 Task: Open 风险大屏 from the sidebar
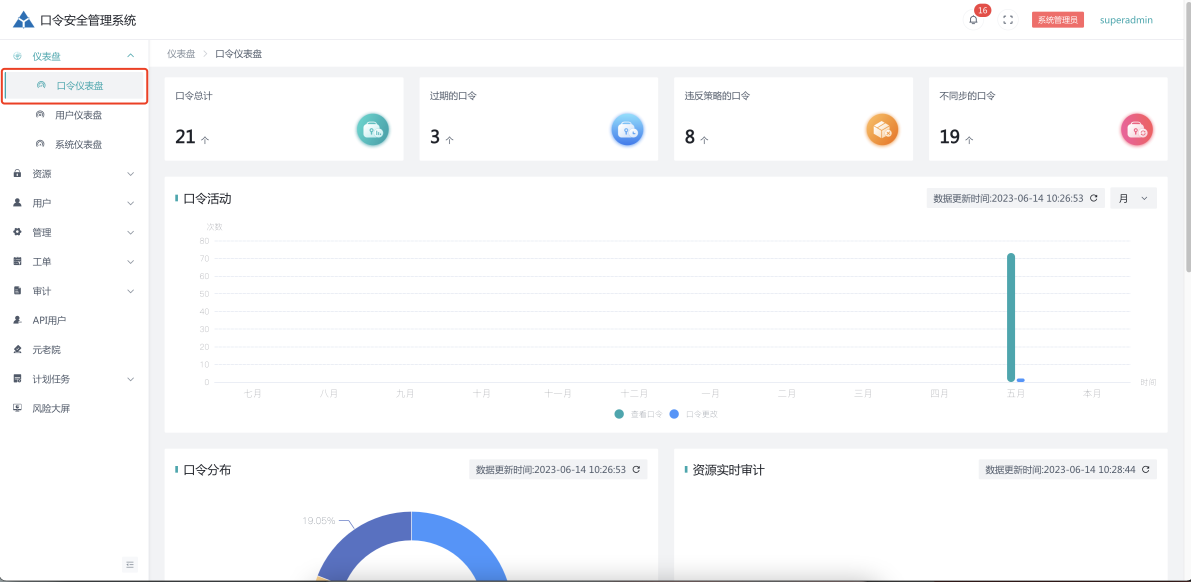tap(51, 408)
